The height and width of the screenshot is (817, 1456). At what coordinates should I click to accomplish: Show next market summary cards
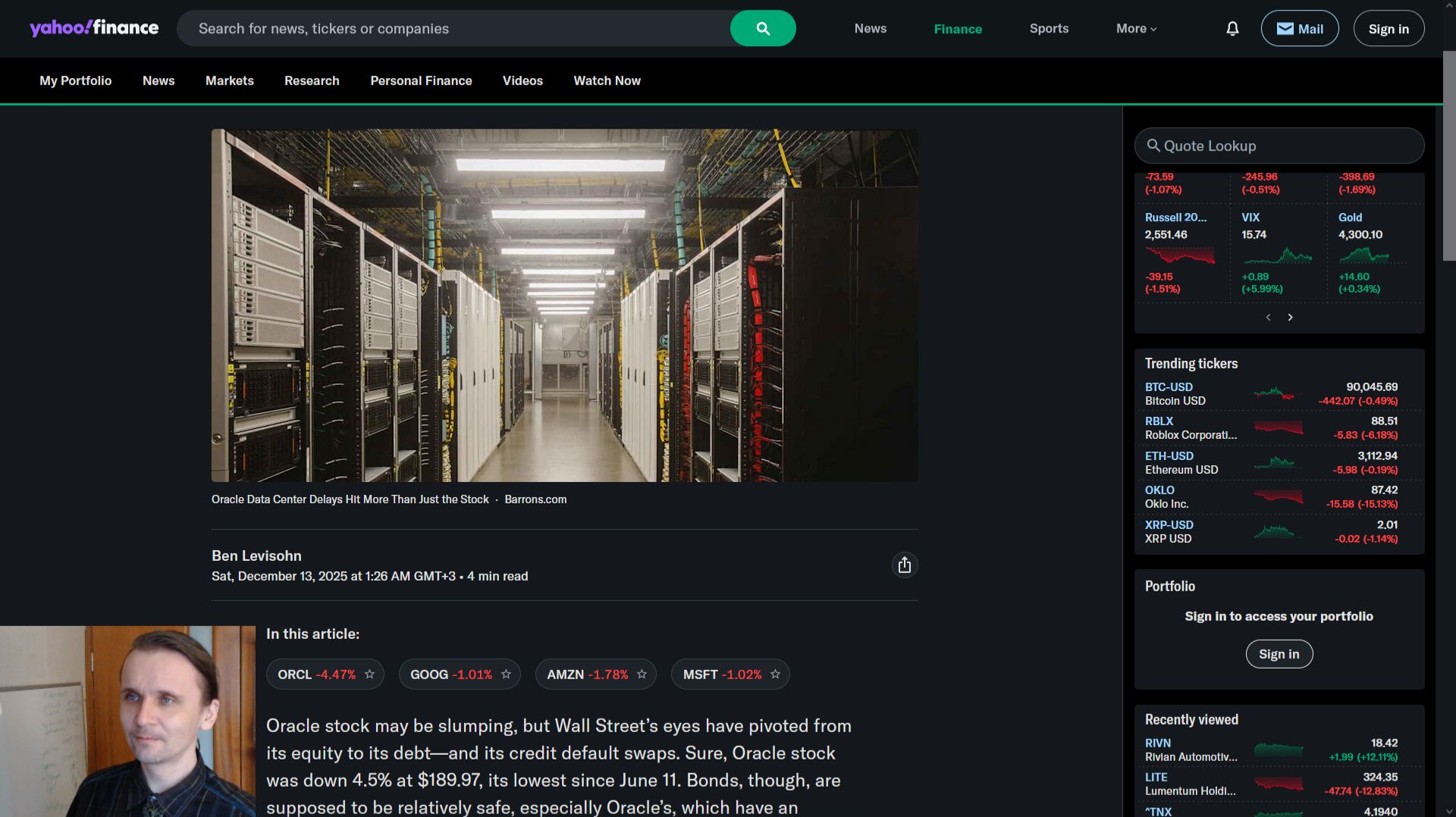point(1290,318)
